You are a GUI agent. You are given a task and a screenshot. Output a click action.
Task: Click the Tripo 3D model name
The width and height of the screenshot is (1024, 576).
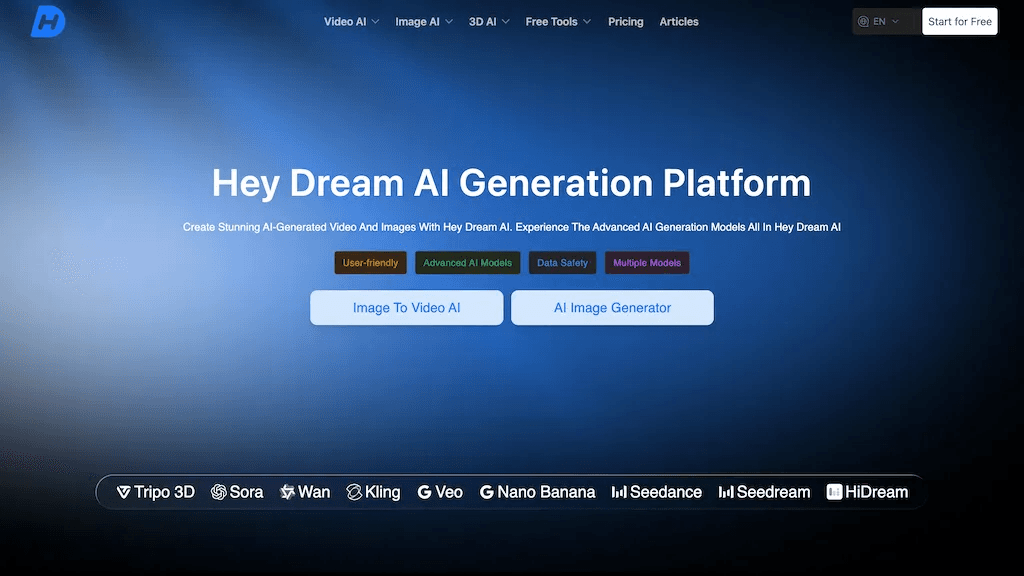(x=165, y=492)
